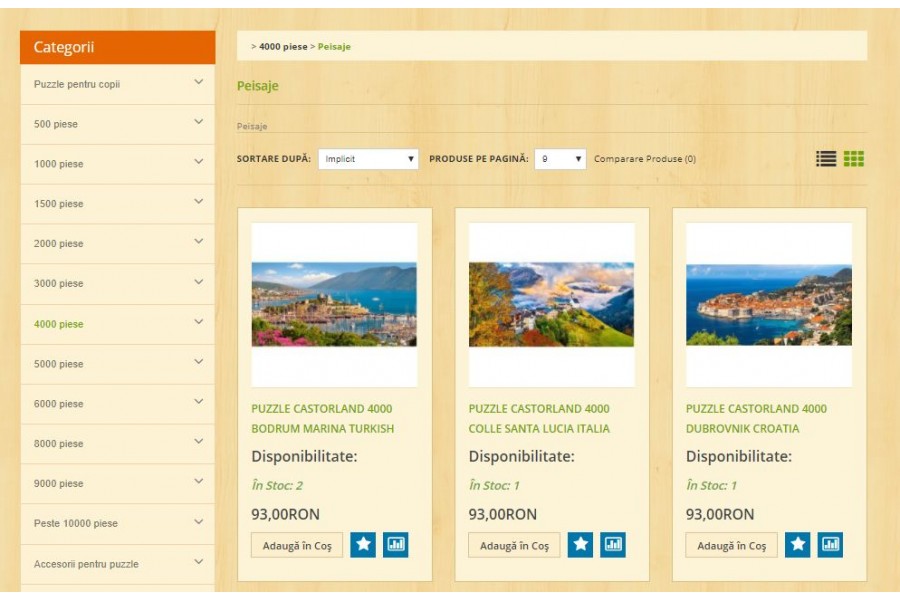Open the Produse pe Pagină dropdown
This screenshot has width=900, height=600.
pyautogui.click(x=560, y=159)
